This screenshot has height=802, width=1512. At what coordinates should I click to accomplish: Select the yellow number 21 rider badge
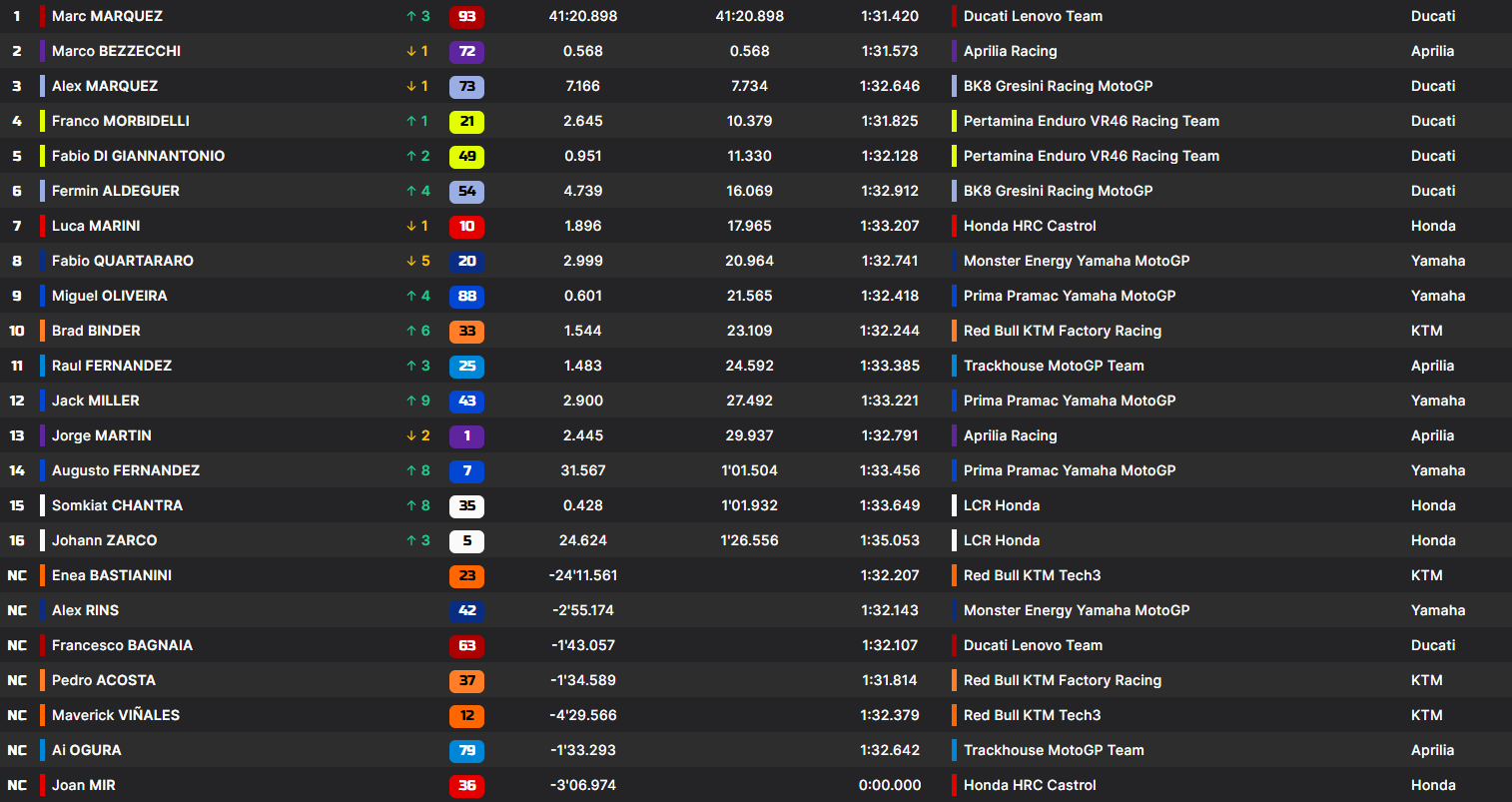pos(466,121)
